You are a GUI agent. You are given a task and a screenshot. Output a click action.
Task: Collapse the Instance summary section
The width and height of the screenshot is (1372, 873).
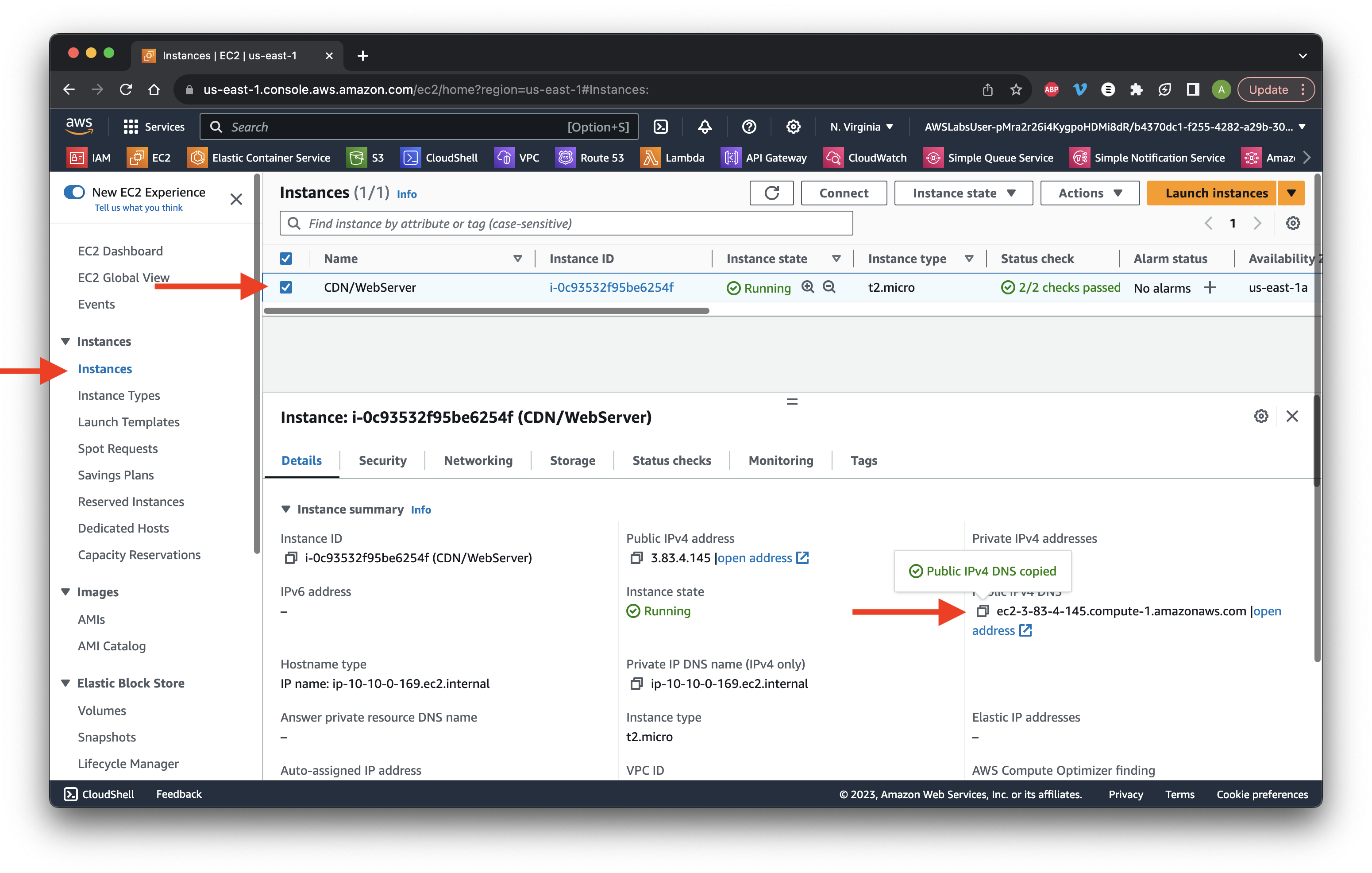(286, 509)
